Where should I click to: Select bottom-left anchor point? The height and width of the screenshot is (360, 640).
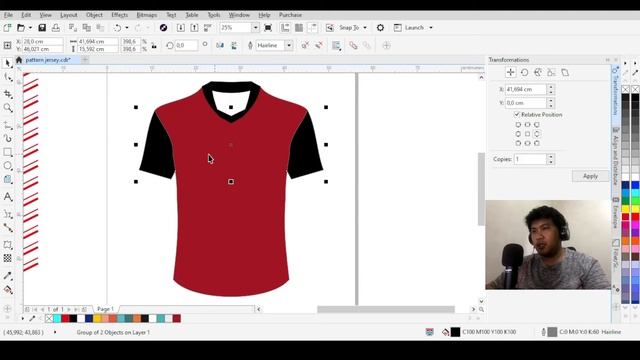click(x=518, y=143)
